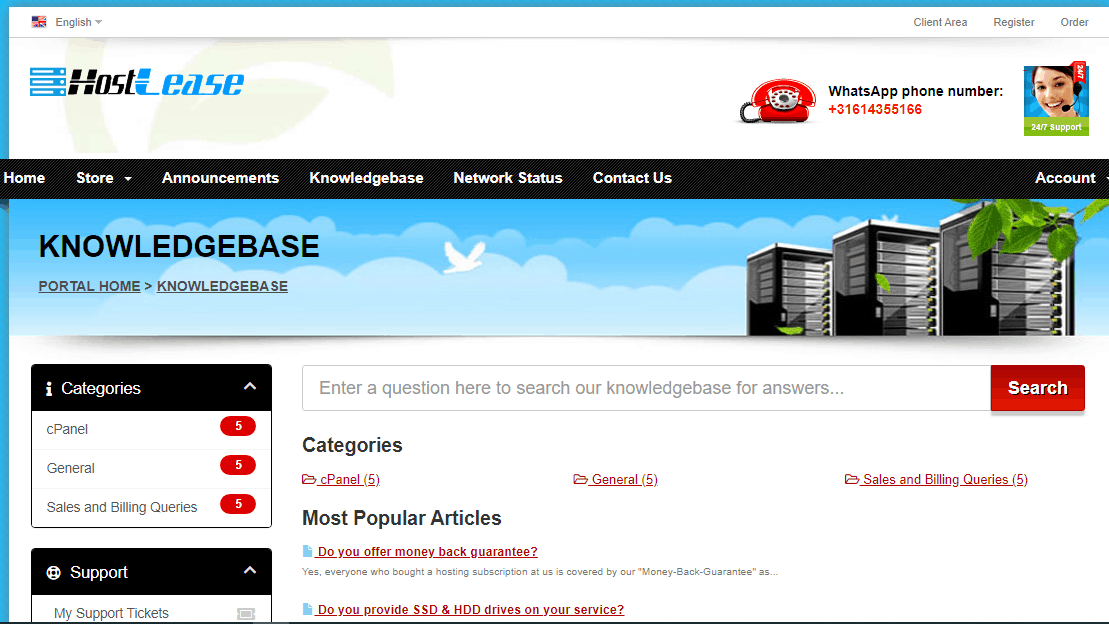This screenshot has height=624, width=1109.
Task: Click the SSD & HDD article document icon
Action: point(308,609)
